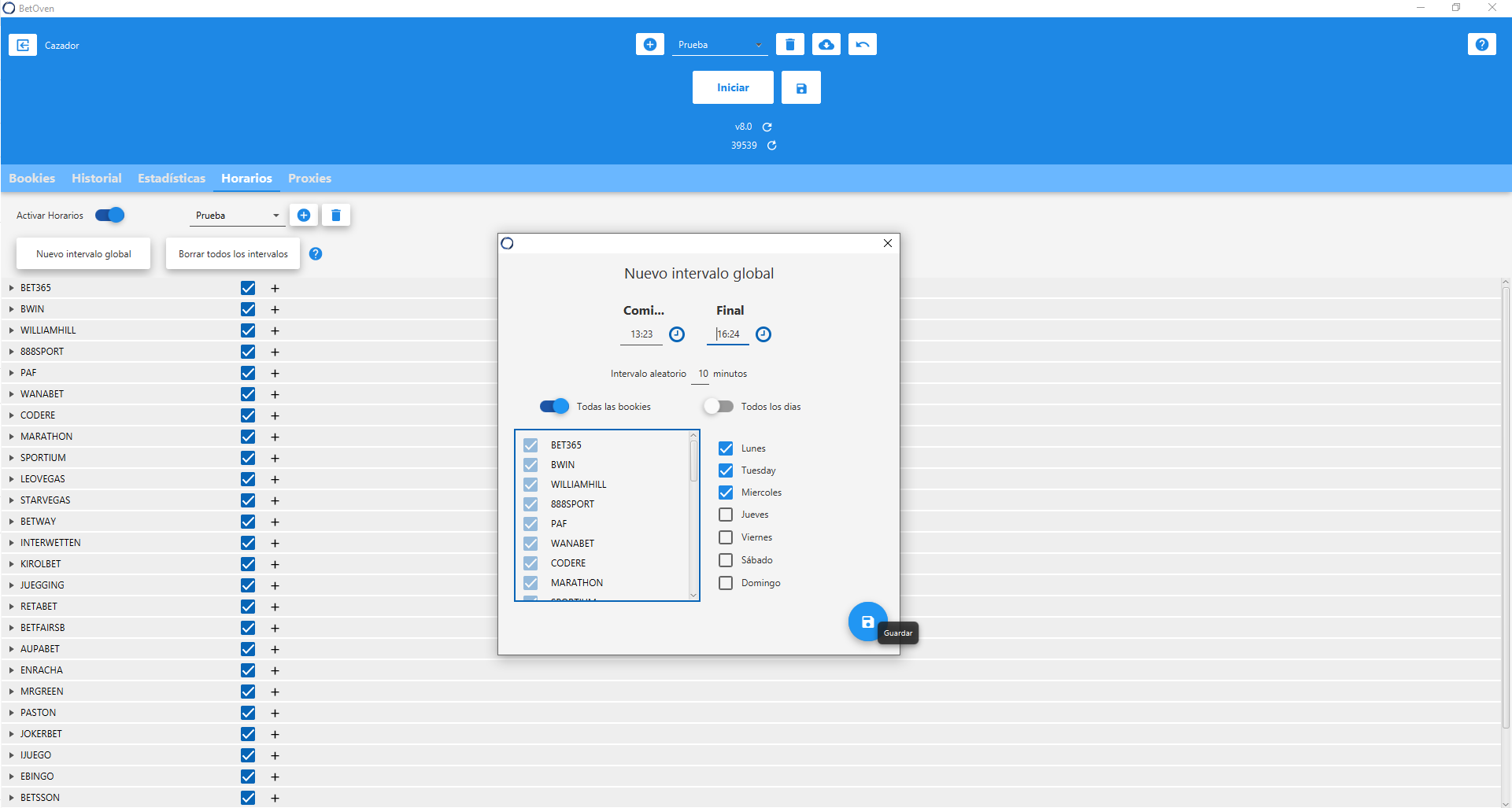The image size is (1512, 808).
Task: Close the Nuevo intervalo global dialog
Action: (888, 243)
